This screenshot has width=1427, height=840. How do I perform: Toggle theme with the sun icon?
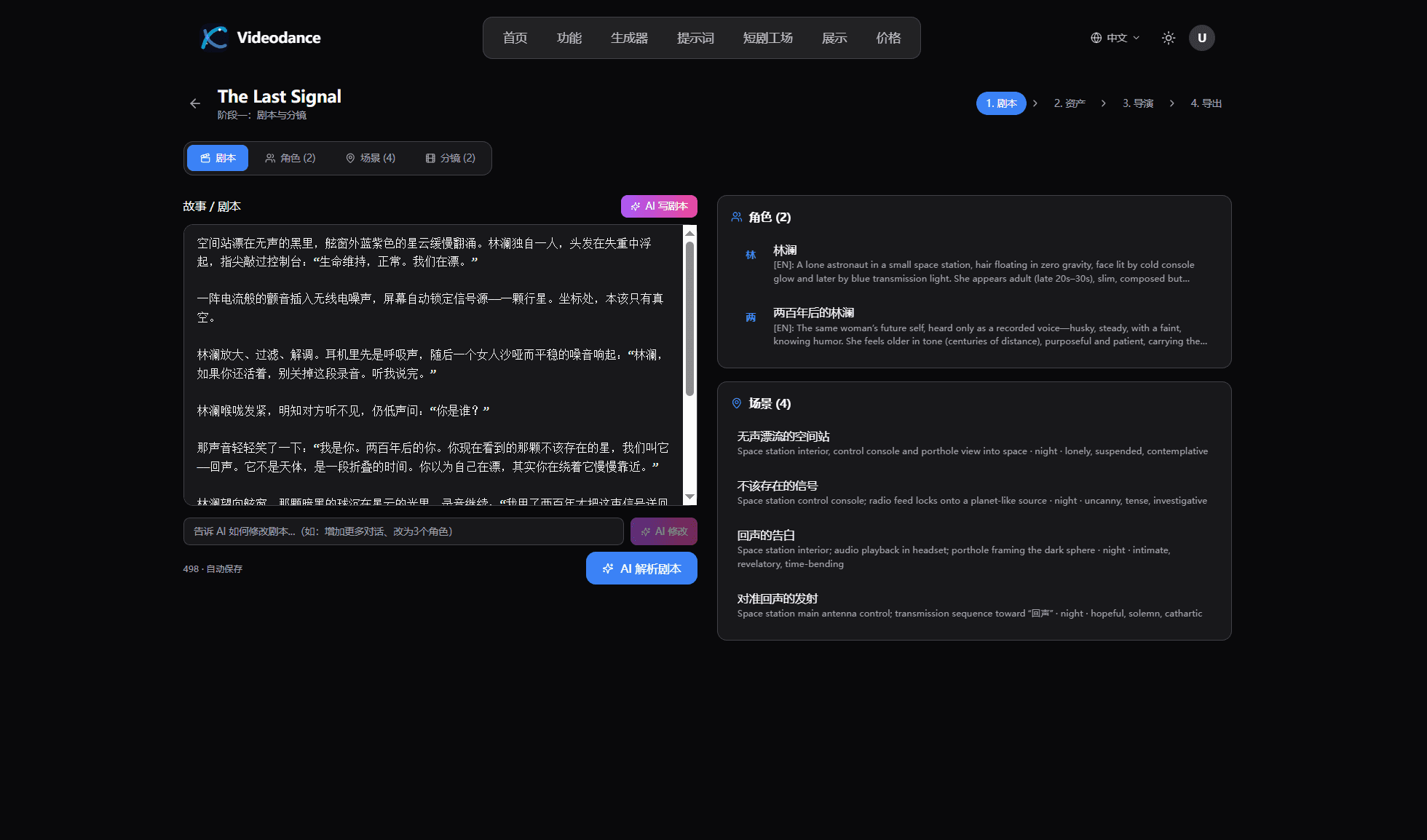(x=1168, y=38)
